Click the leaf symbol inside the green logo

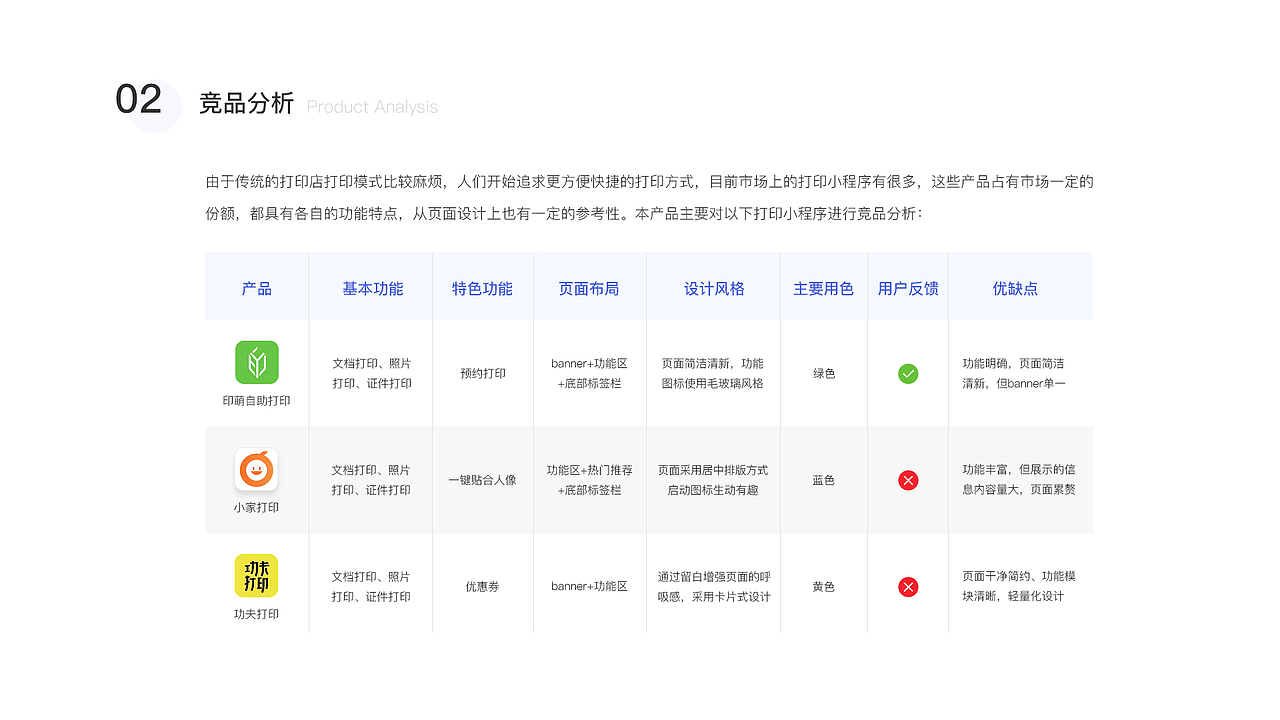pos(257,362)
